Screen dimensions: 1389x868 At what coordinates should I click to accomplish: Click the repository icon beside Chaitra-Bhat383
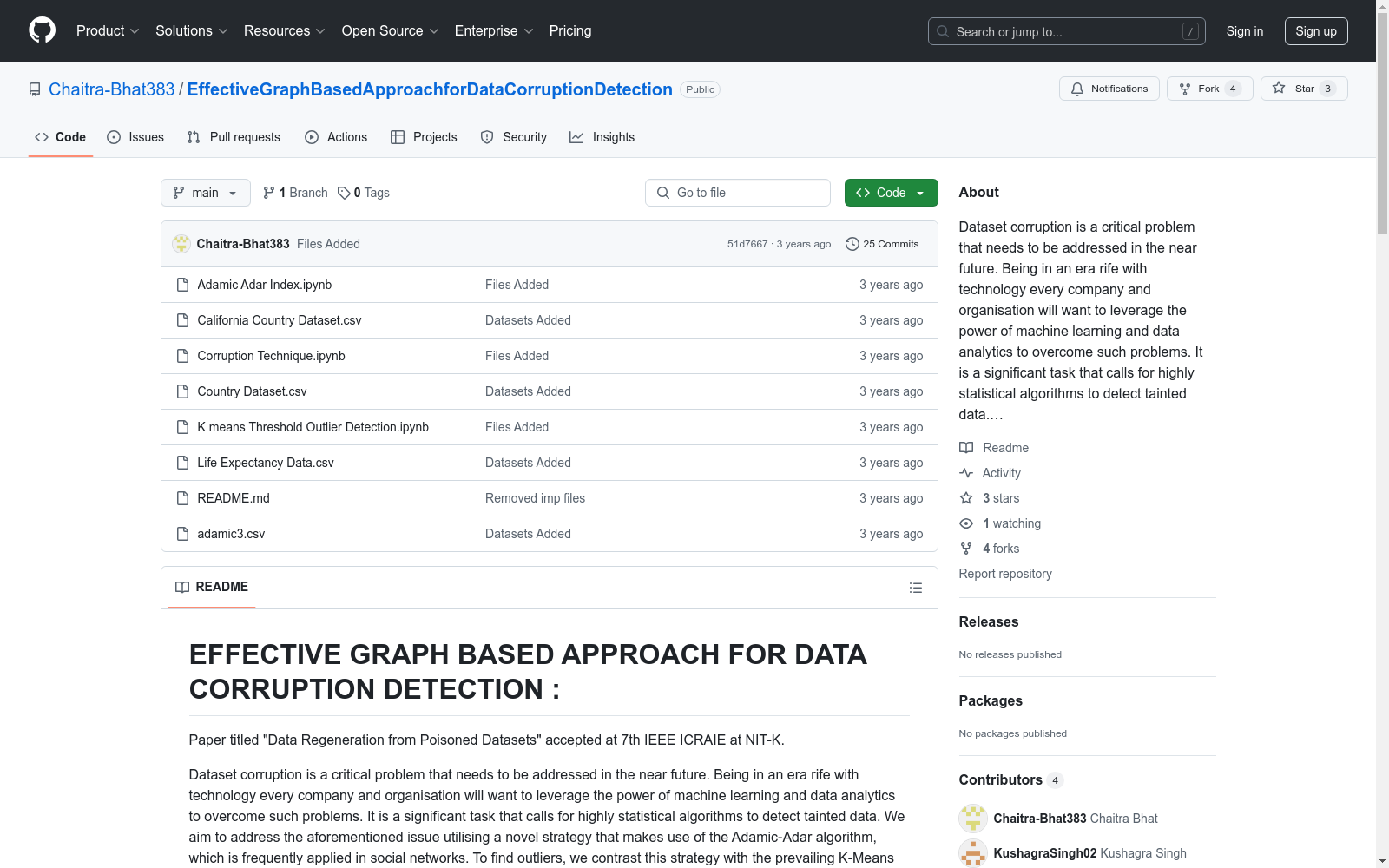tap(35, 89)
